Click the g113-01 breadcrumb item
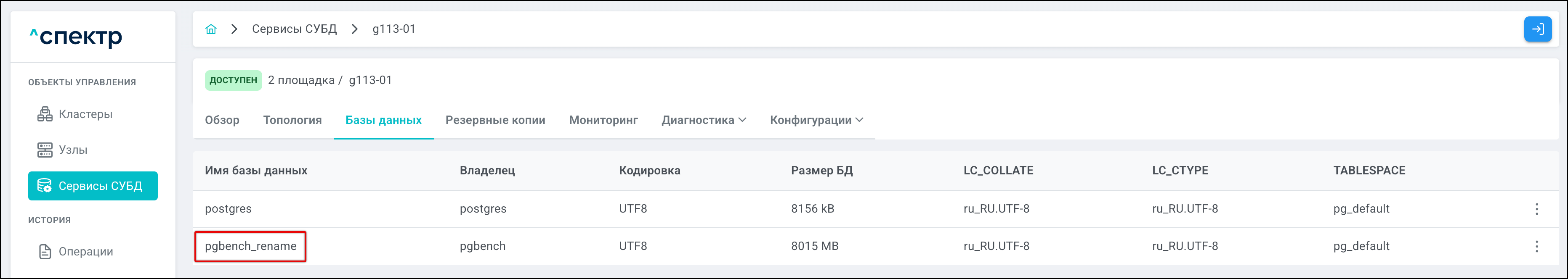This screenshot has width=1568, height=279. click(394, 29)
